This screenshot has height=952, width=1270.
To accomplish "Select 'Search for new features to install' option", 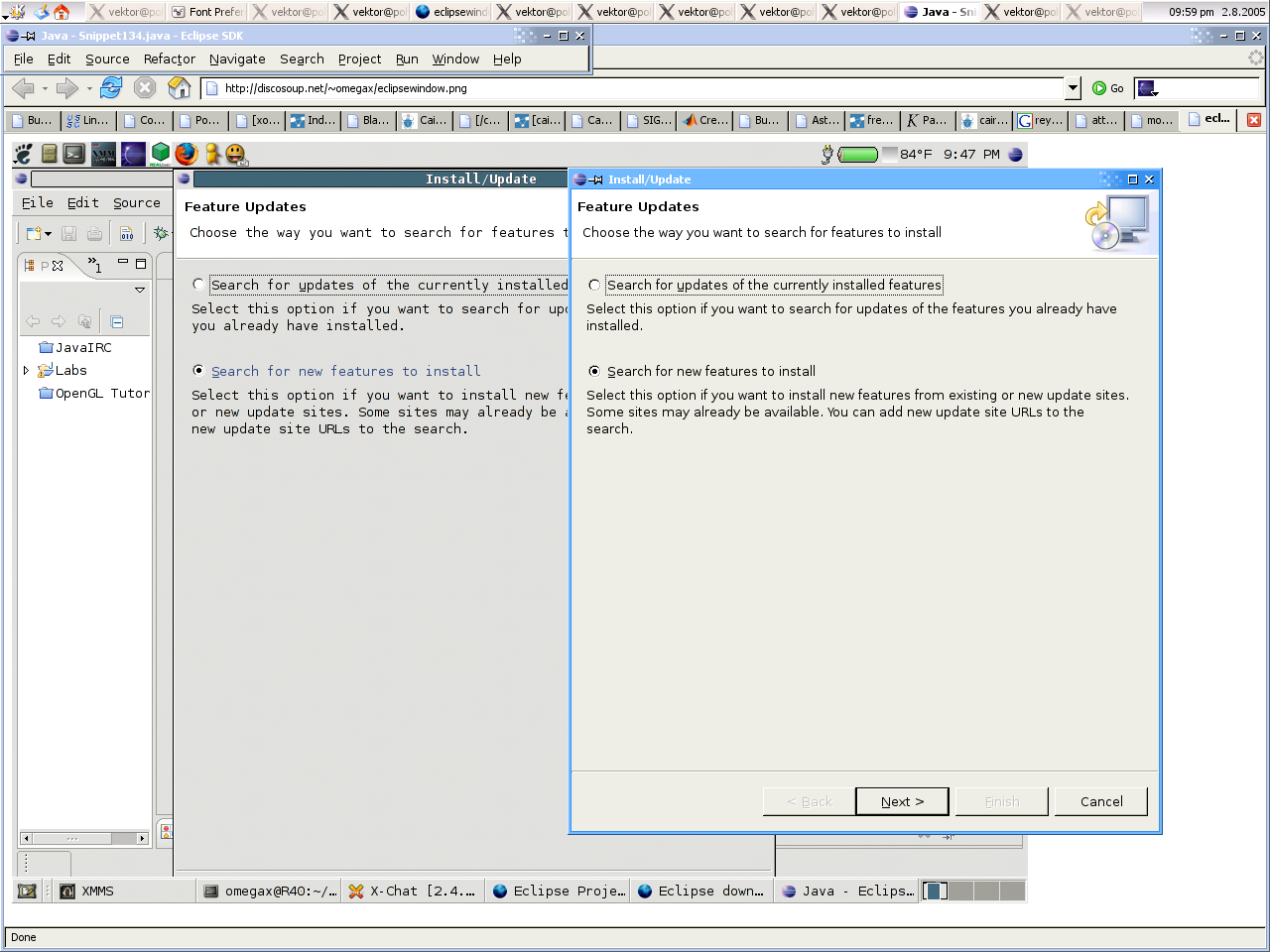I will [594, 372].
